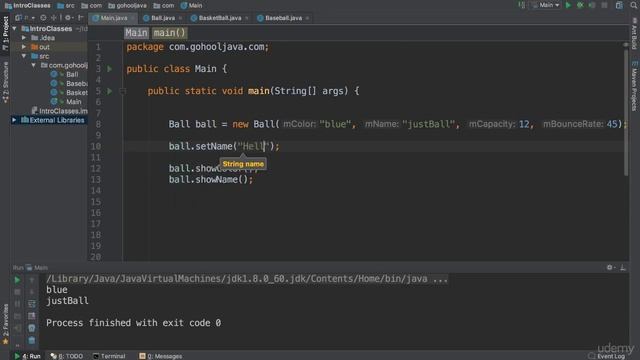Hide Project panel with the hide icon
640x360 pixels.
coord(80,18)
